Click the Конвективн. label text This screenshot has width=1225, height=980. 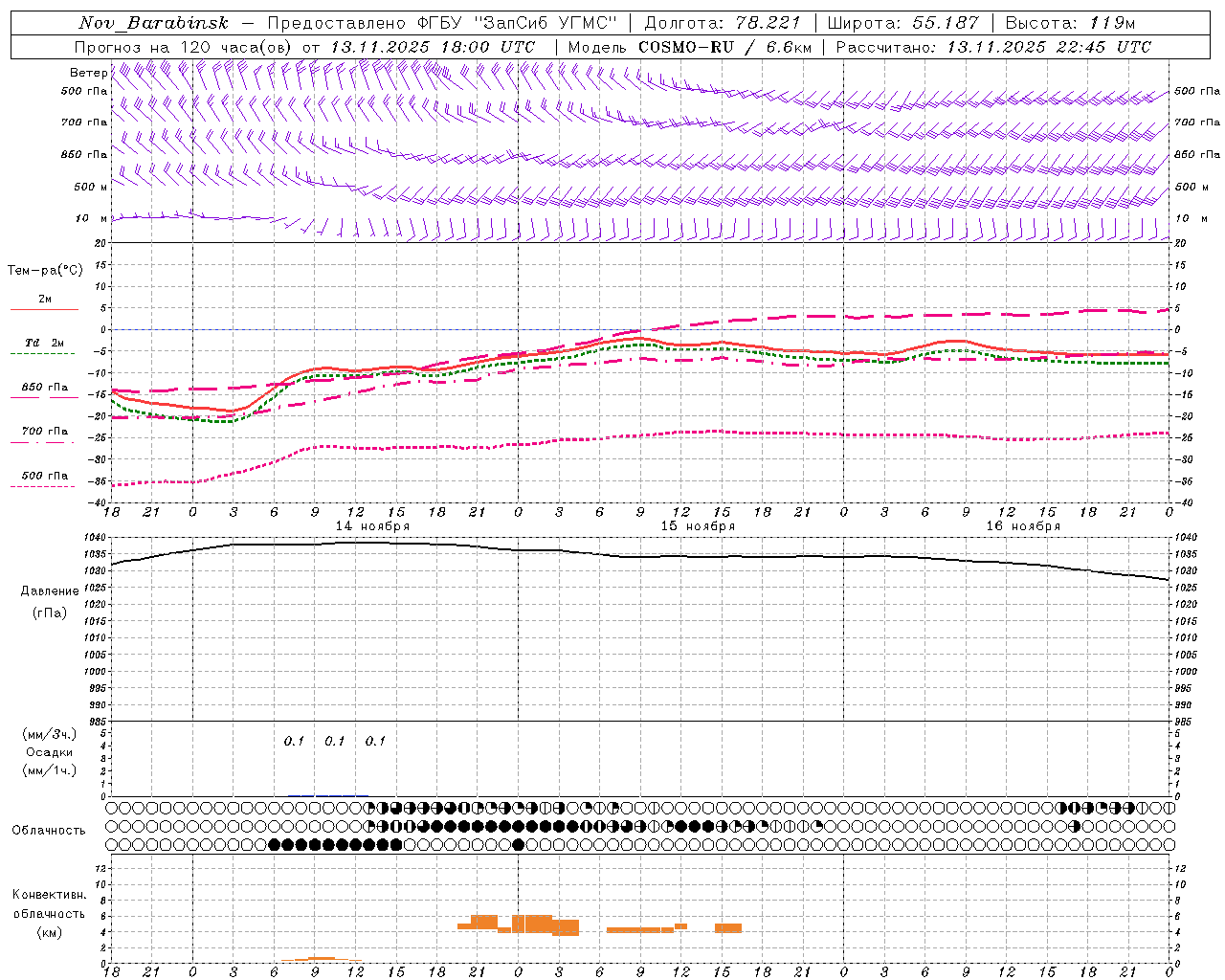pos(50,895)
